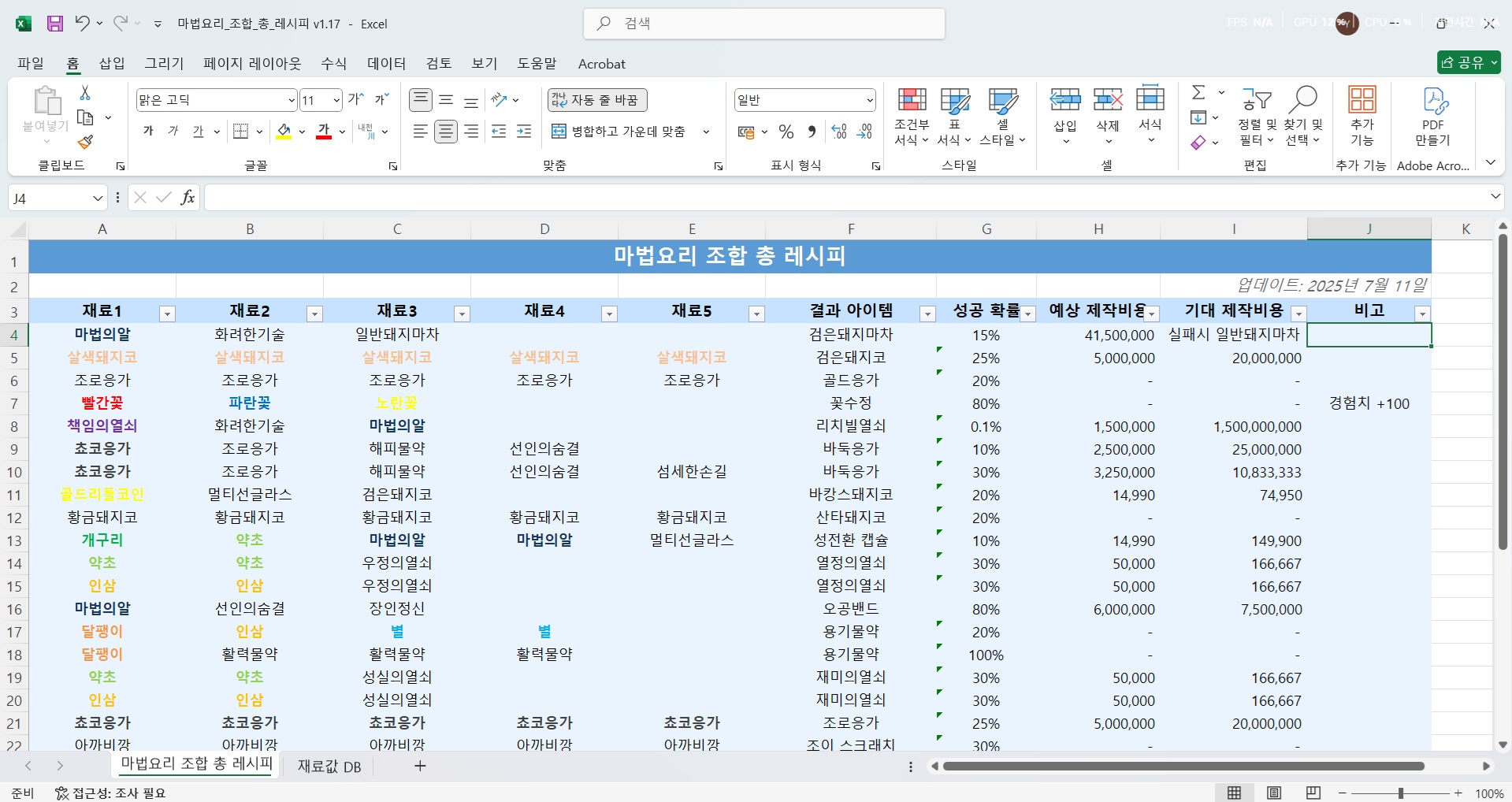Open Sort and Filter (정렬 및 필터)

click(1256, 117)
